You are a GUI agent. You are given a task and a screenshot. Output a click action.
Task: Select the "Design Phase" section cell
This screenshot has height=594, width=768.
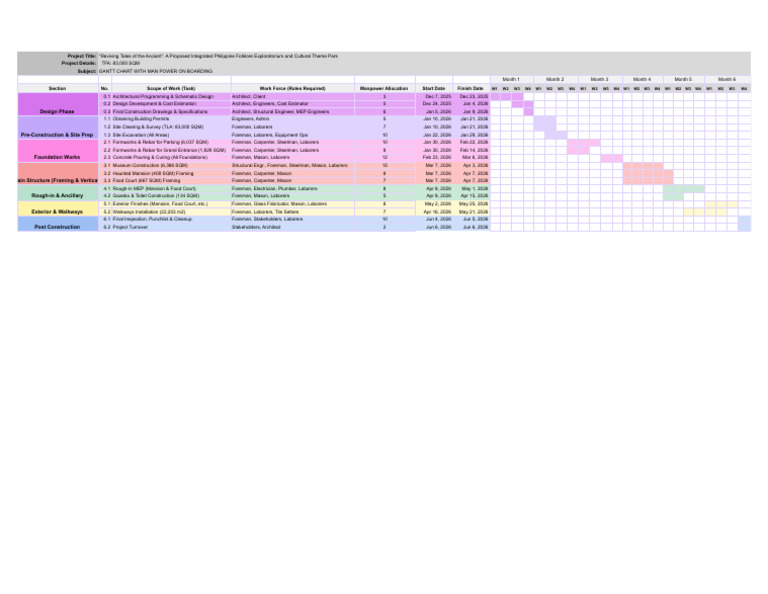coord(58,104)
